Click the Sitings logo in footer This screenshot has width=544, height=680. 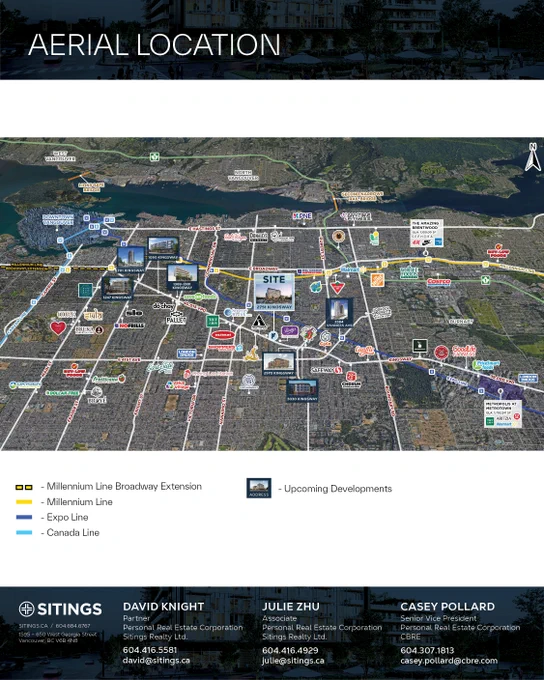tap(60, 609)
